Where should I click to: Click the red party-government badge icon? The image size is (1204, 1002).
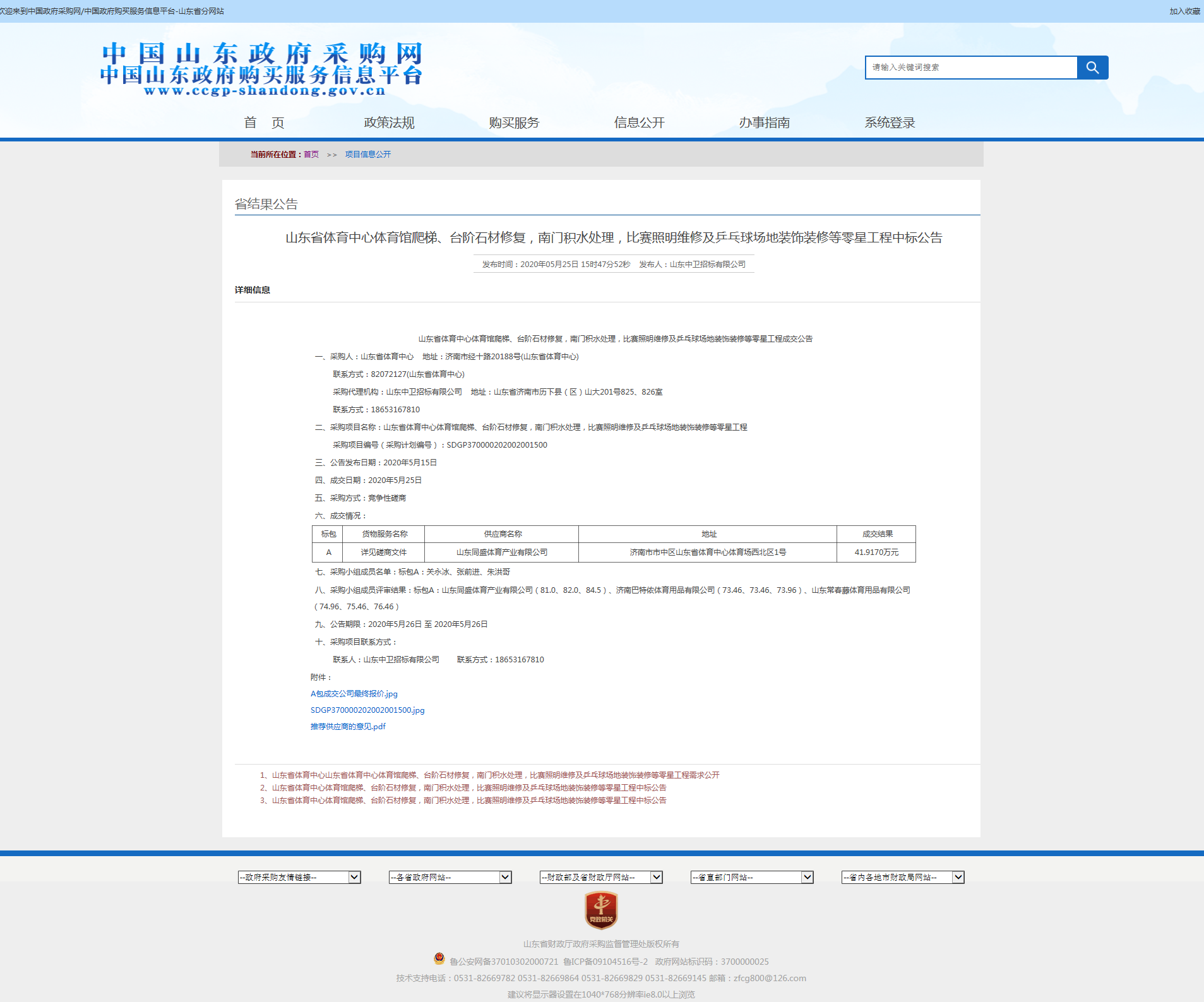click(x=601, y=910)
